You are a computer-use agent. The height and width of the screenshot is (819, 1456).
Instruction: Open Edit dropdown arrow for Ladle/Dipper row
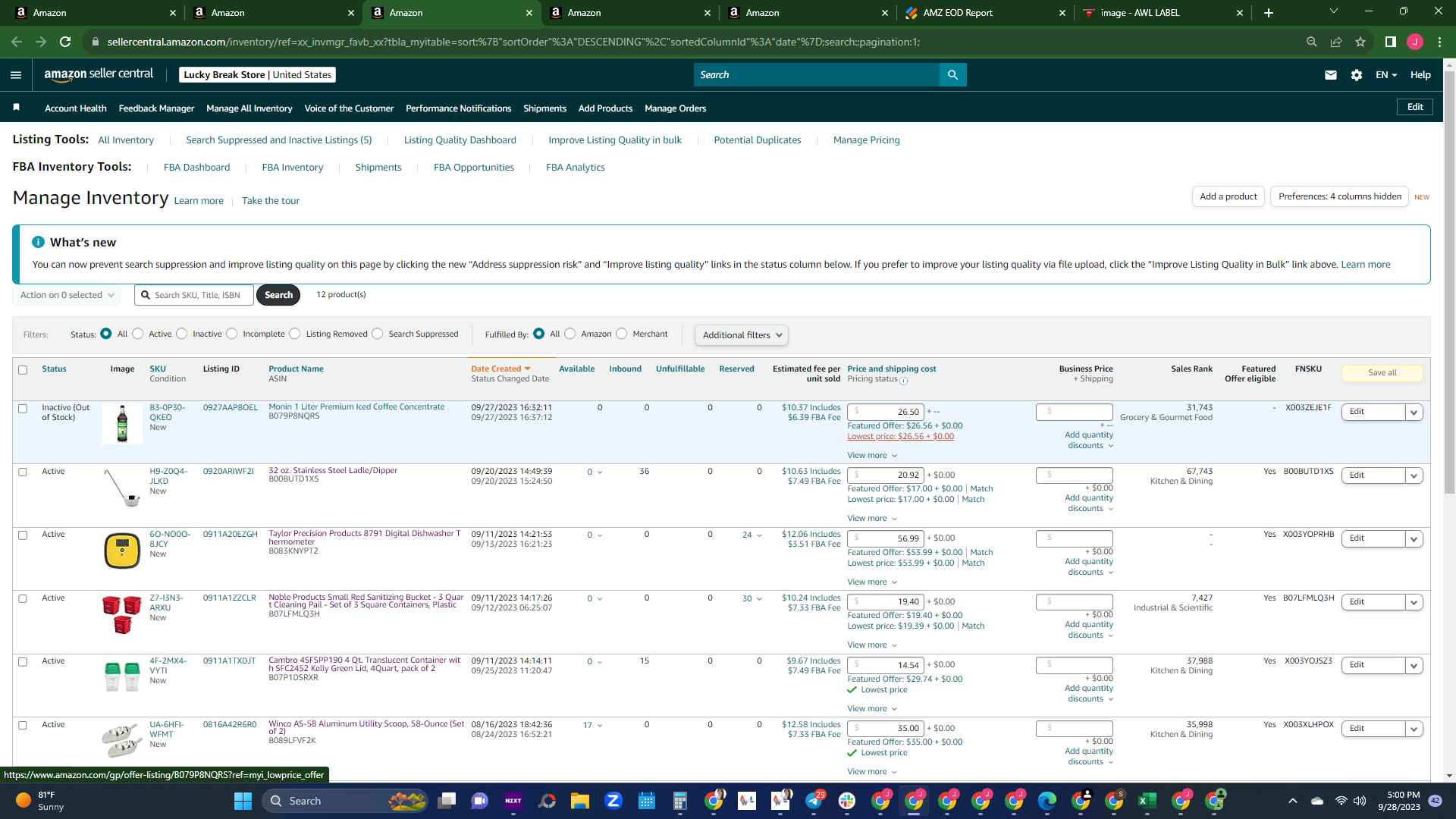(1414, 476)
